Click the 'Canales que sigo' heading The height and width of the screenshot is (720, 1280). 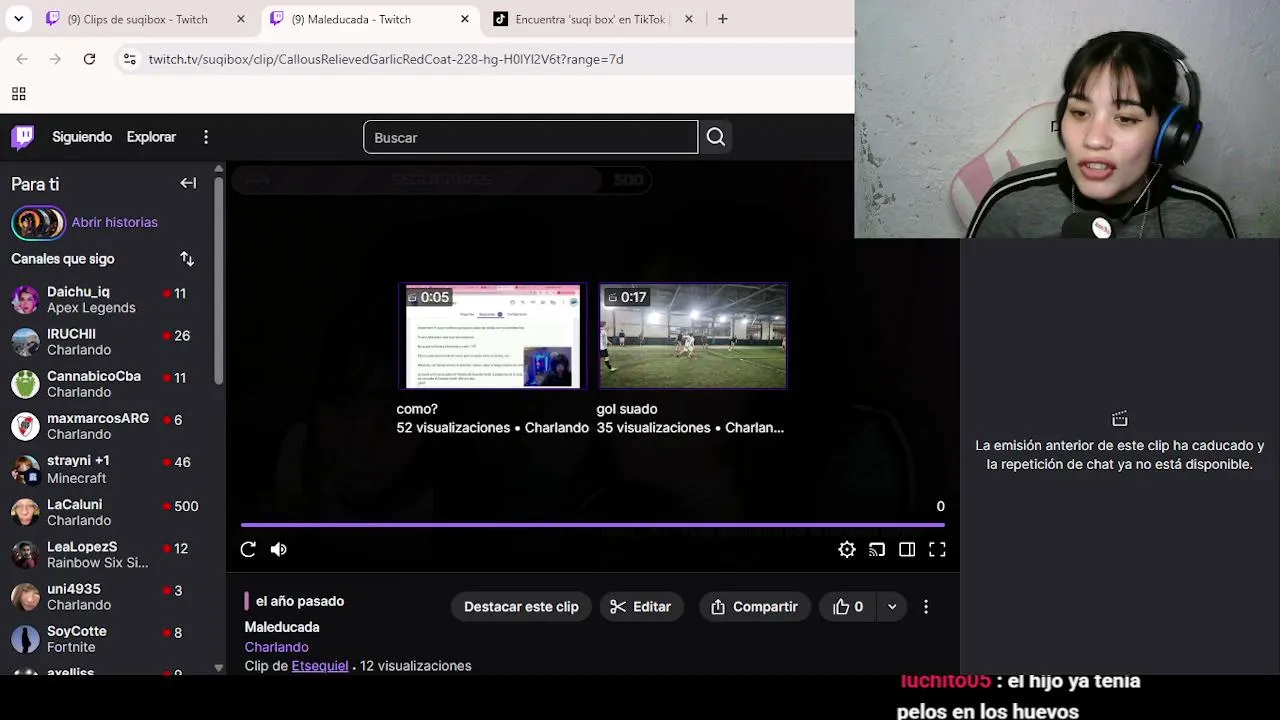pyautogui.click(x=63, y=259)
